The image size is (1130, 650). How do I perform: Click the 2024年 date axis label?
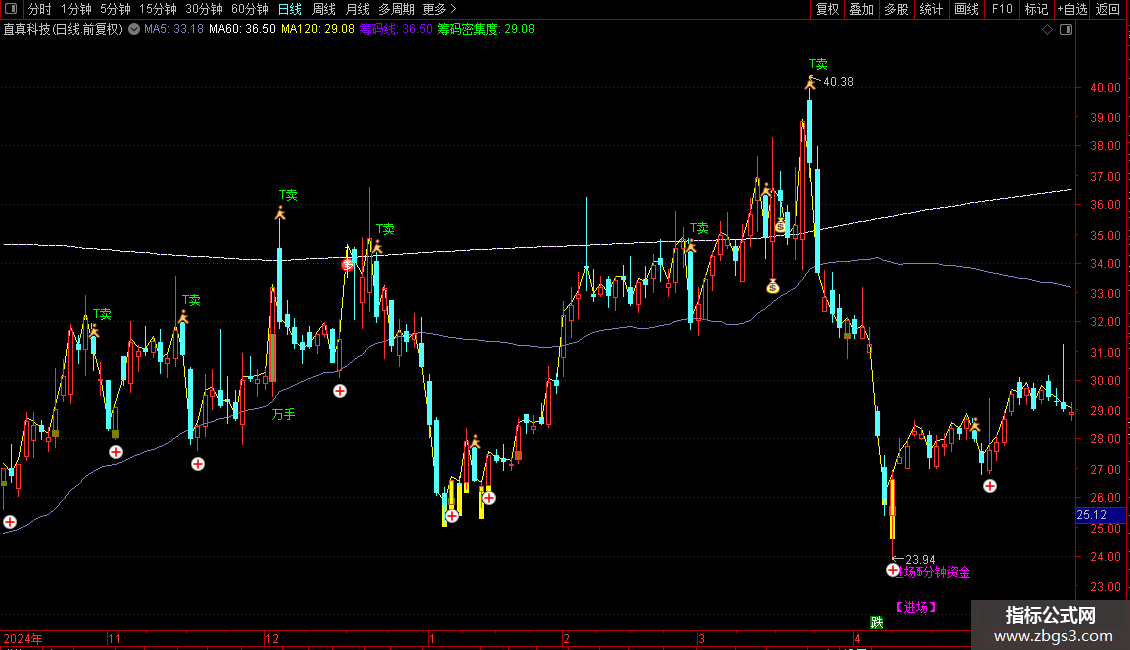(23, 638)
